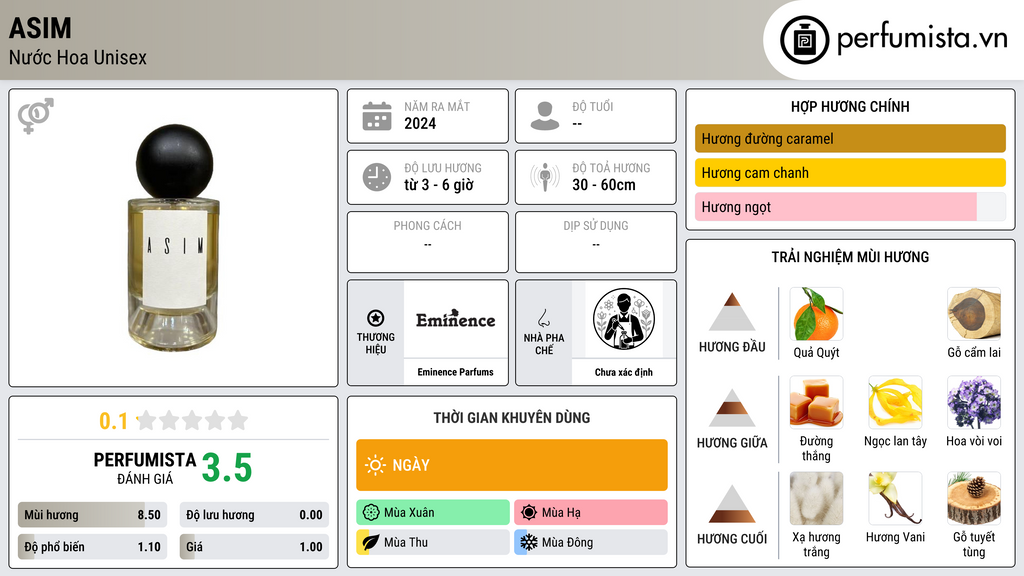1024x576 pixels.
Task: Click the perfumer illustration labeled Chưa xác định
Action: [624, 319]
